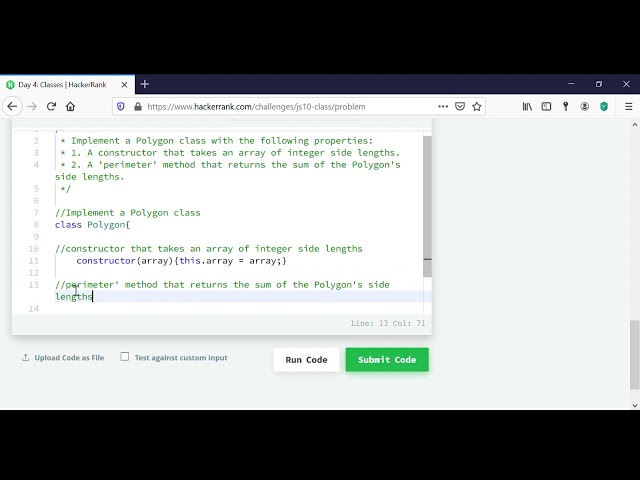Bookmark this page with the star
The image size is (640, 480).
477,107
